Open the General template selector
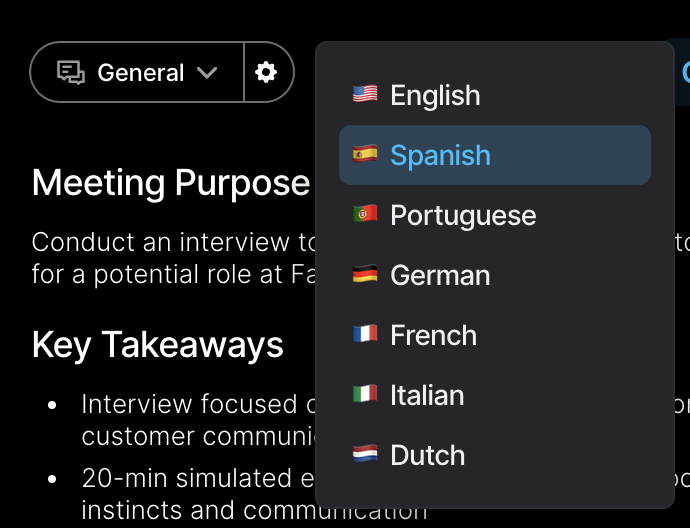 click(x=137, y=72)
